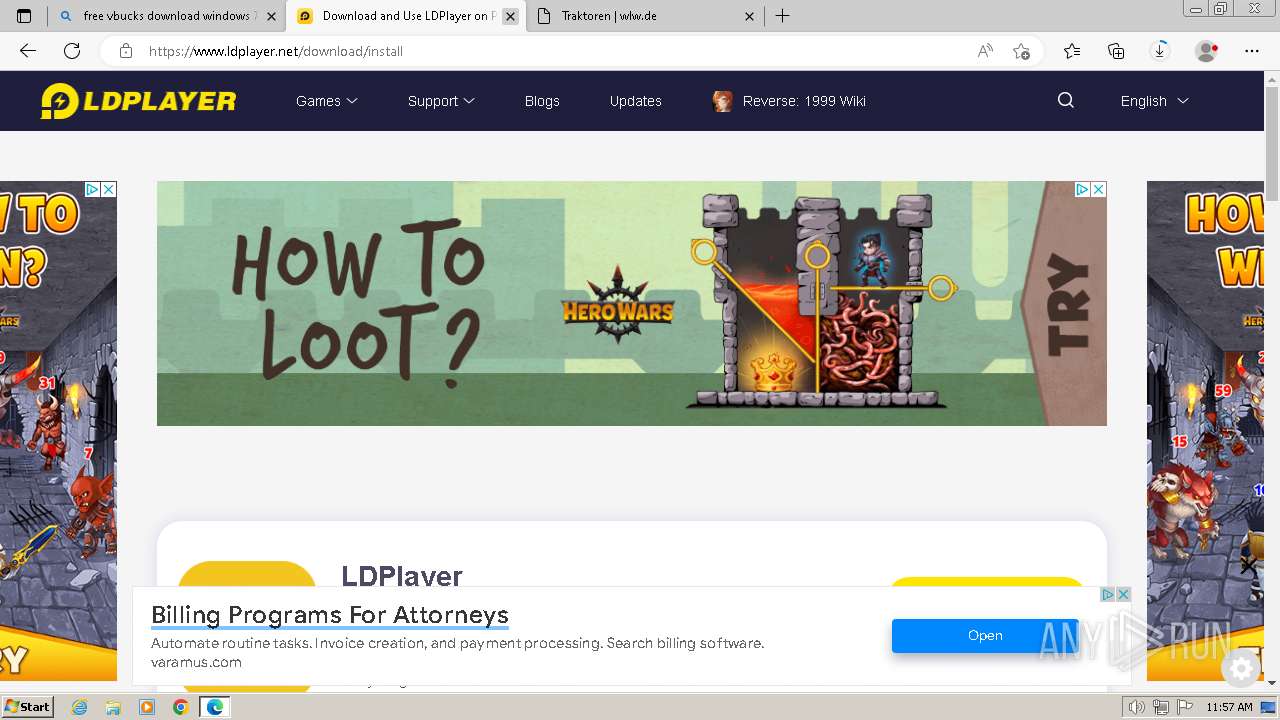Close the Hero Wars banner ad
Image resolution: width=1280 pixels, height=720 pixels.
pyautogui.click(x=1098, y=189)
